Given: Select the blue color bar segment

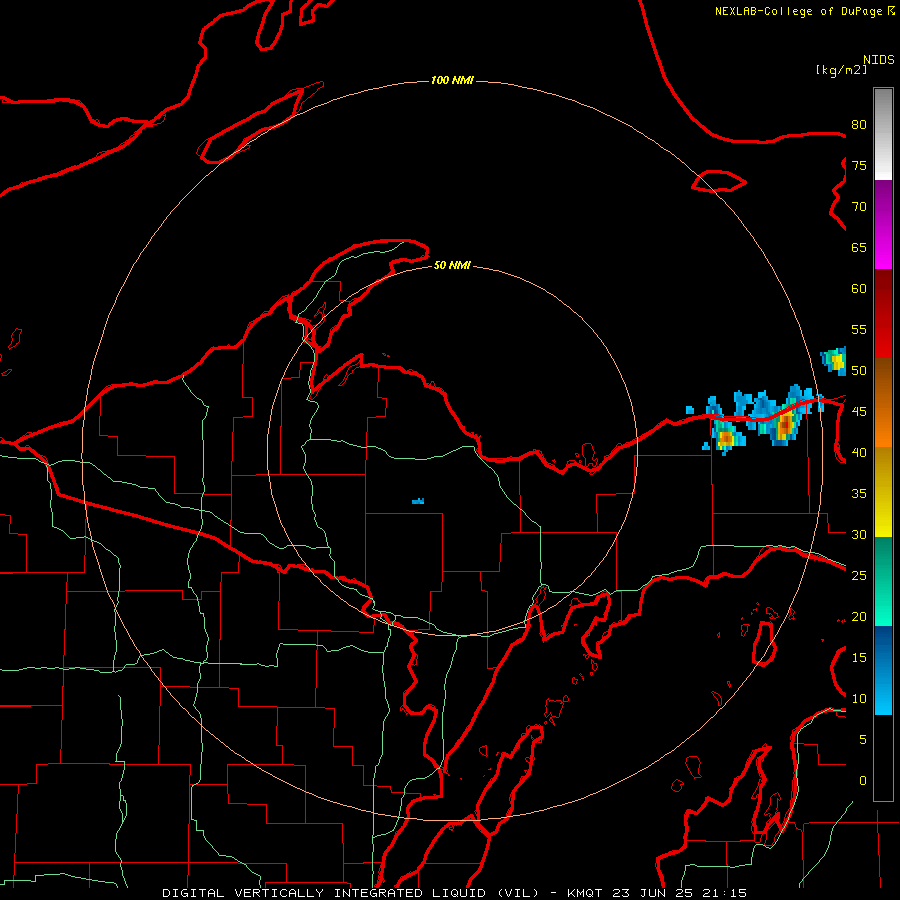Looking at the screenshot, I should tap(883, 670).
